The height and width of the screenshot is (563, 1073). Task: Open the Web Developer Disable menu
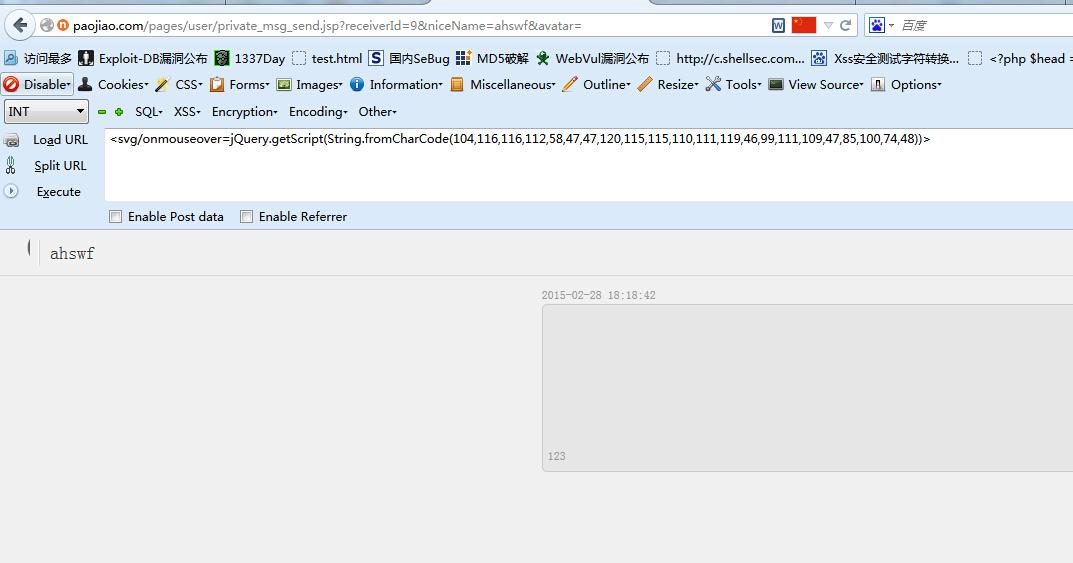point(37,84)
